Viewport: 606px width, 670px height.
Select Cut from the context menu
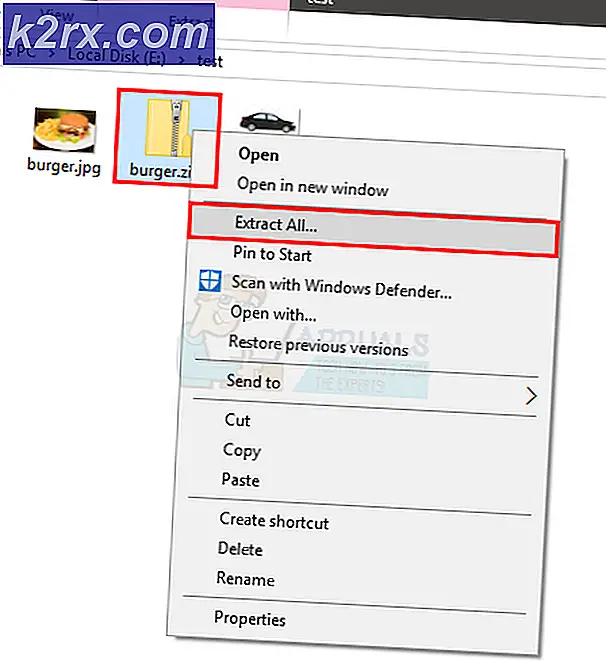point(238,420)
